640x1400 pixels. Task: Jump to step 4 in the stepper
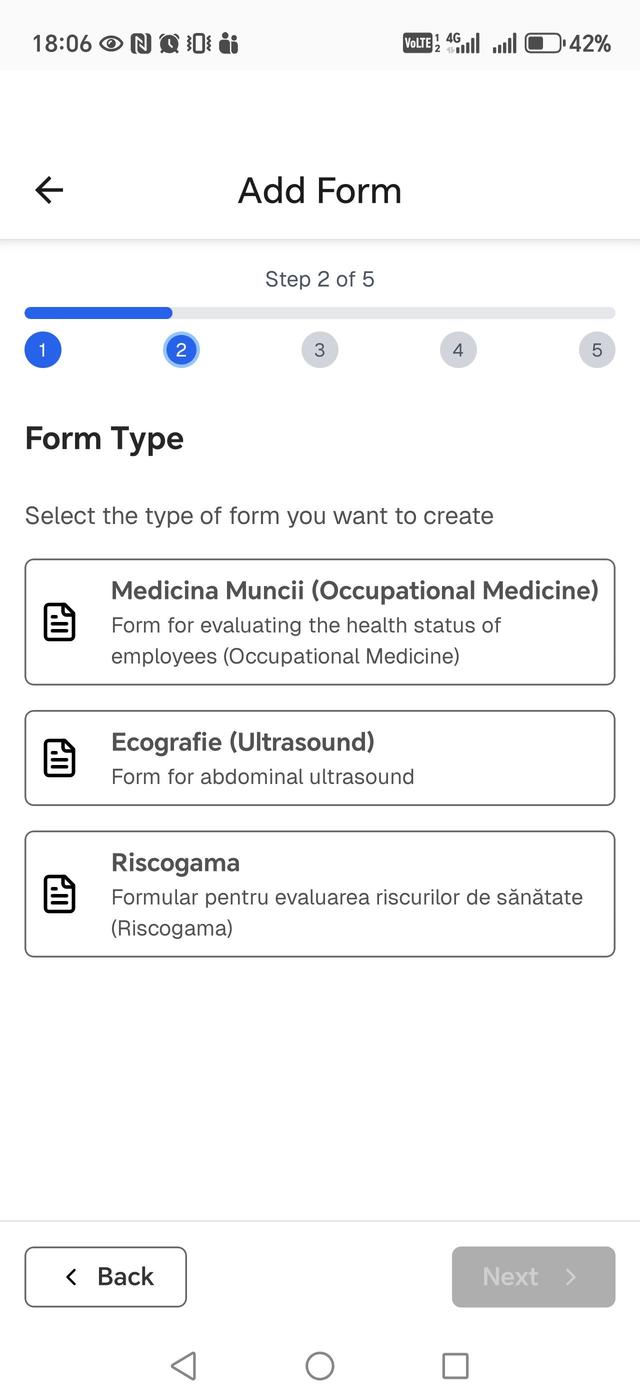pyautogui.click(x=458, y=350)
